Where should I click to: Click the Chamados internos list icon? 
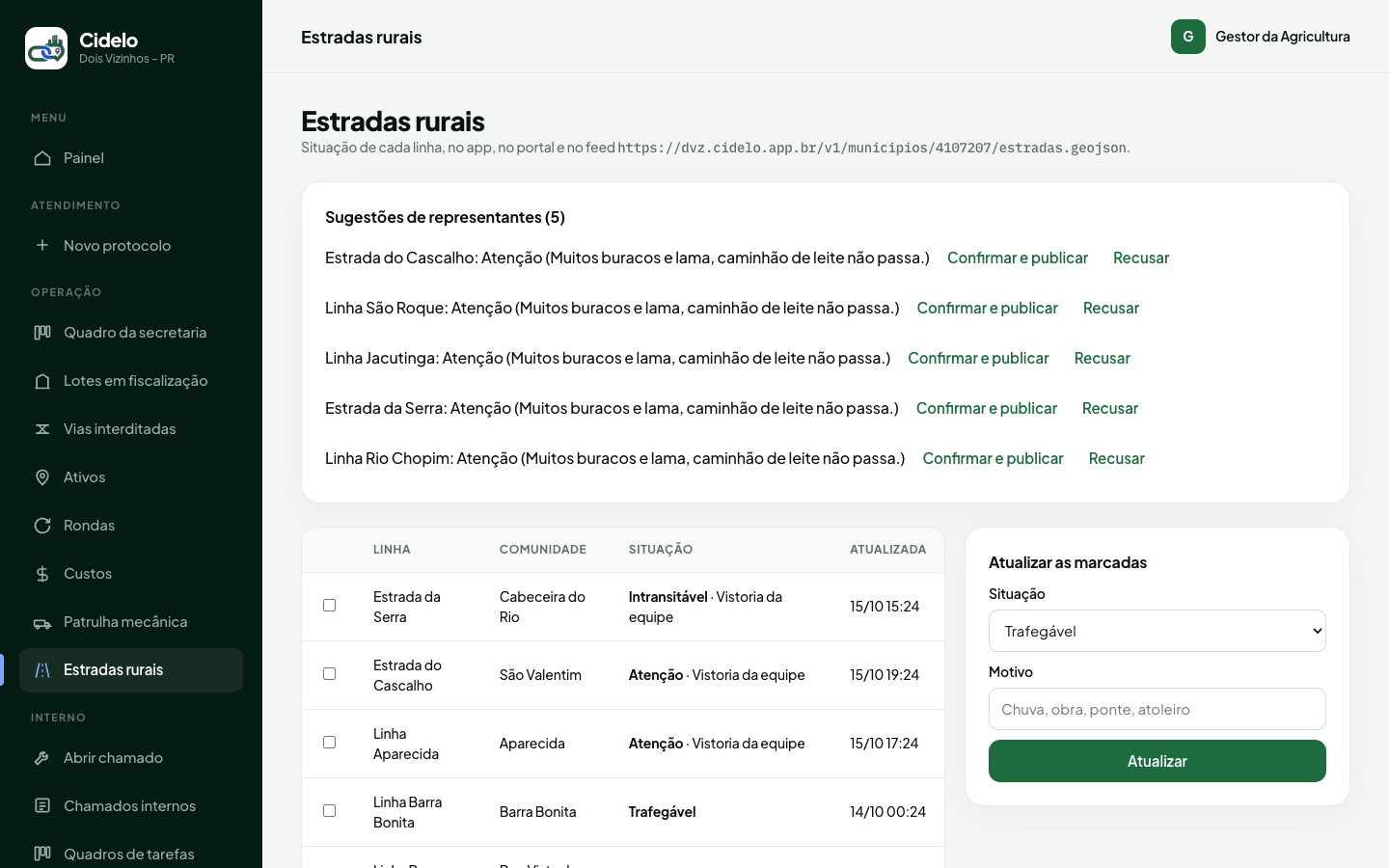point(42,806)
